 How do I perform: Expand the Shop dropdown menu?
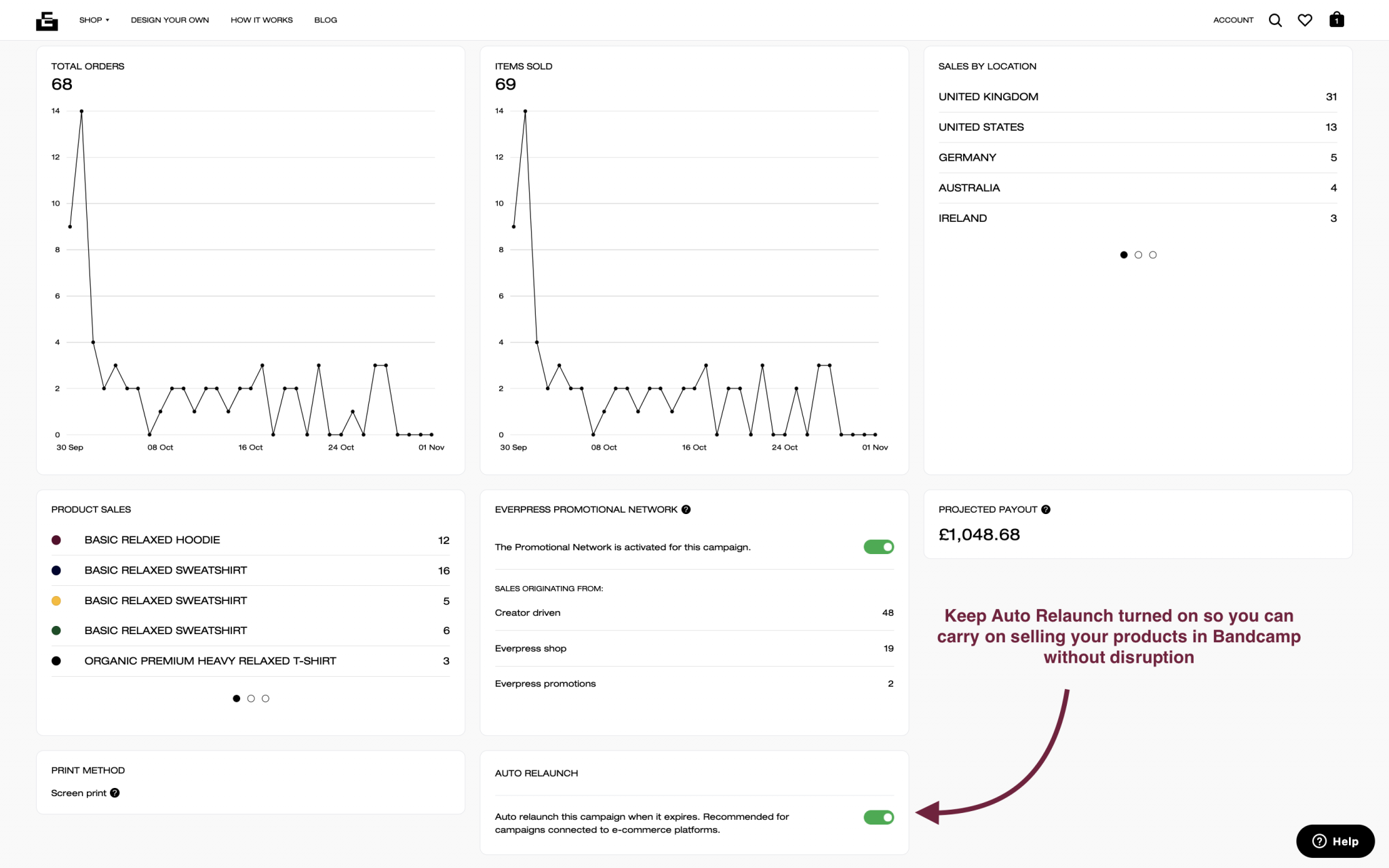(x=94, y=20)
